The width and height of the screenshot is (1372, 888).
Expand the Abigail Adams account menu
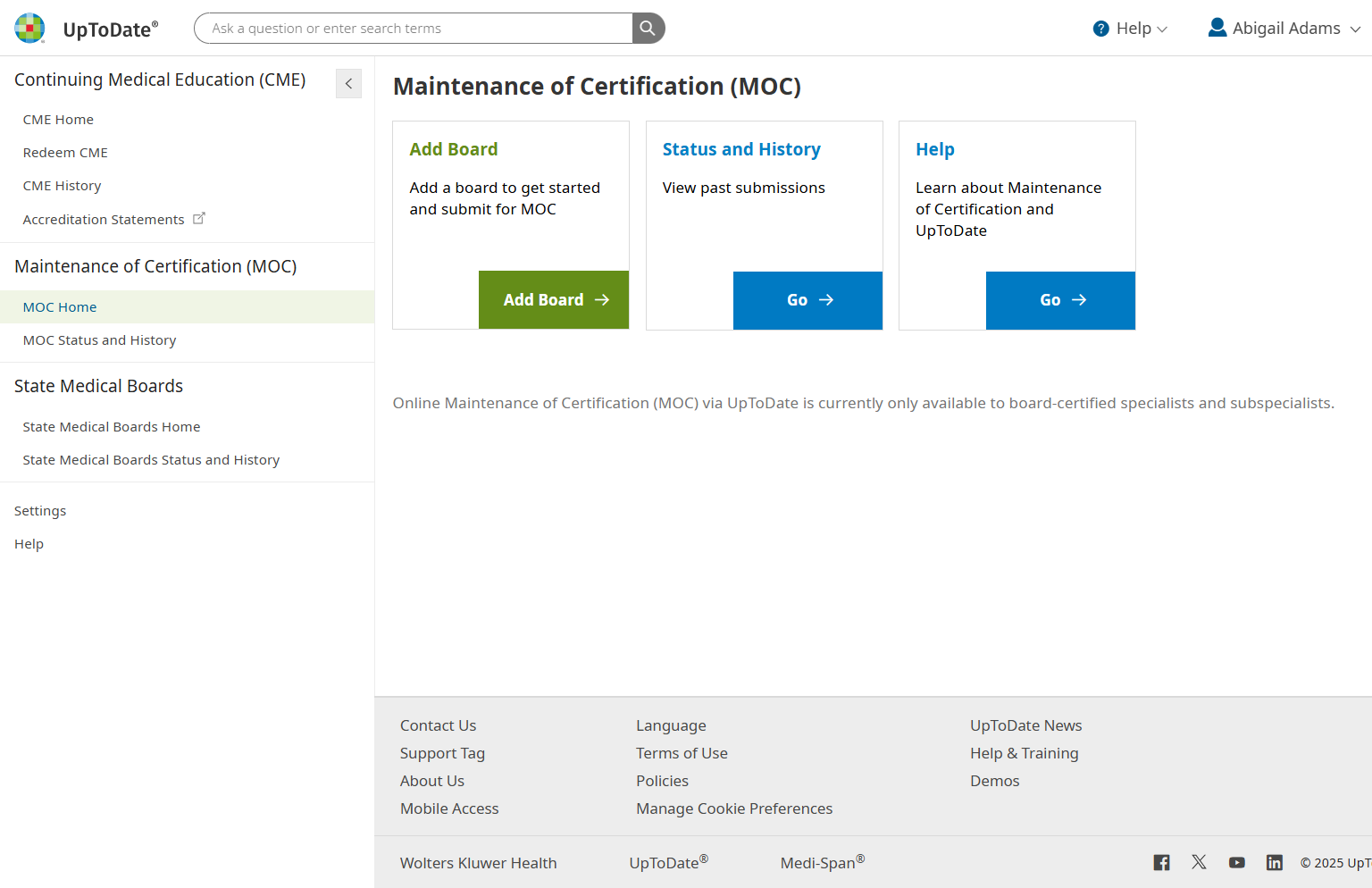pyautogui.click(x=1284, y=29)
